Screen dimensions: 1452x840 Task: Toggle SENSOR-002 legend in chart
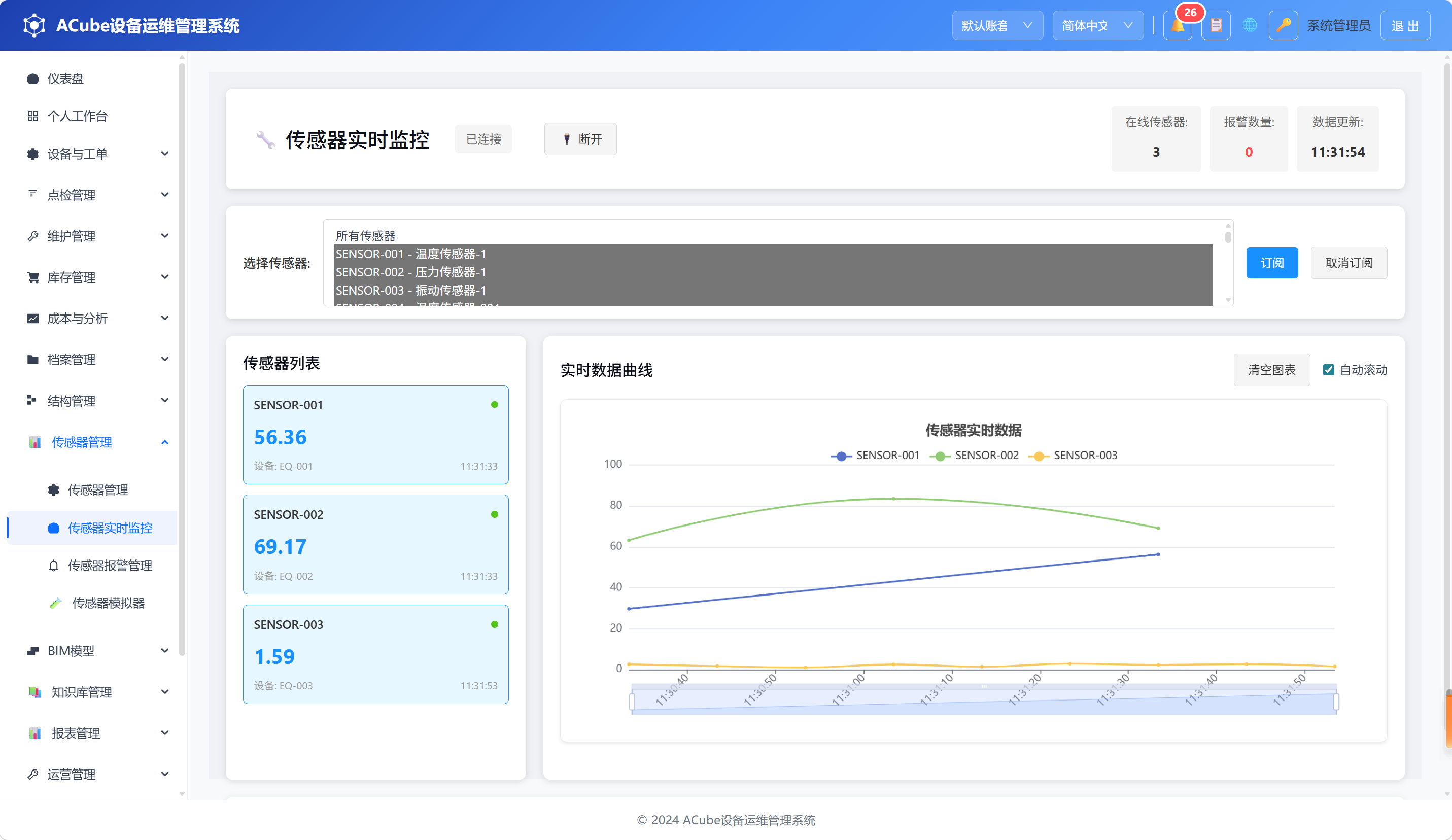pyautogui.click(x=974, y=456)
